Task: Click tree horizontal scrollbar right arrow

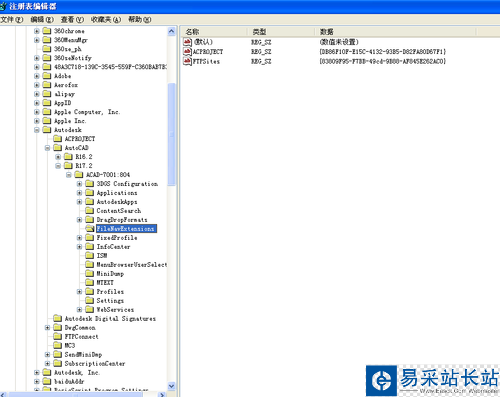Action: click(162, 395)
